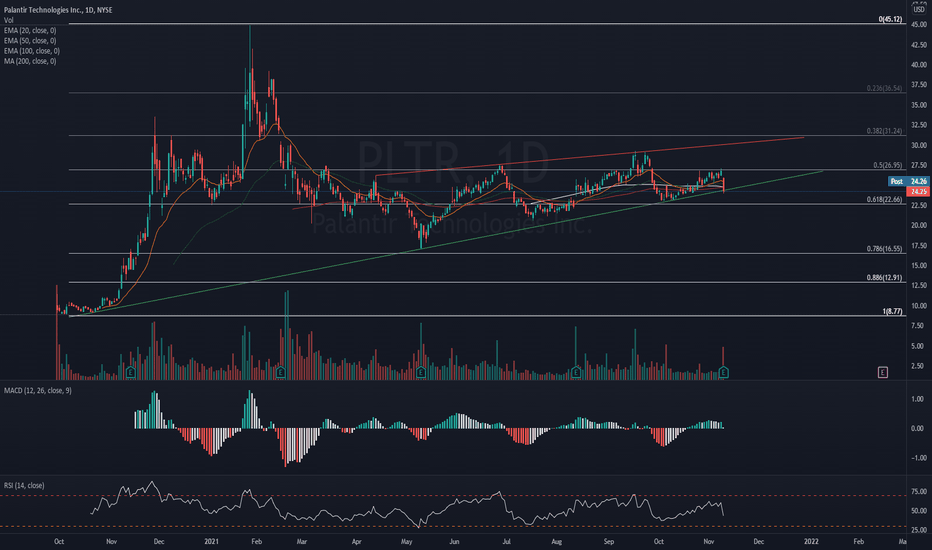This screenshot has height=550, width=932.
Task: Select Fibonacci level label 0.5(26.95)
Action: coord(887,166)
